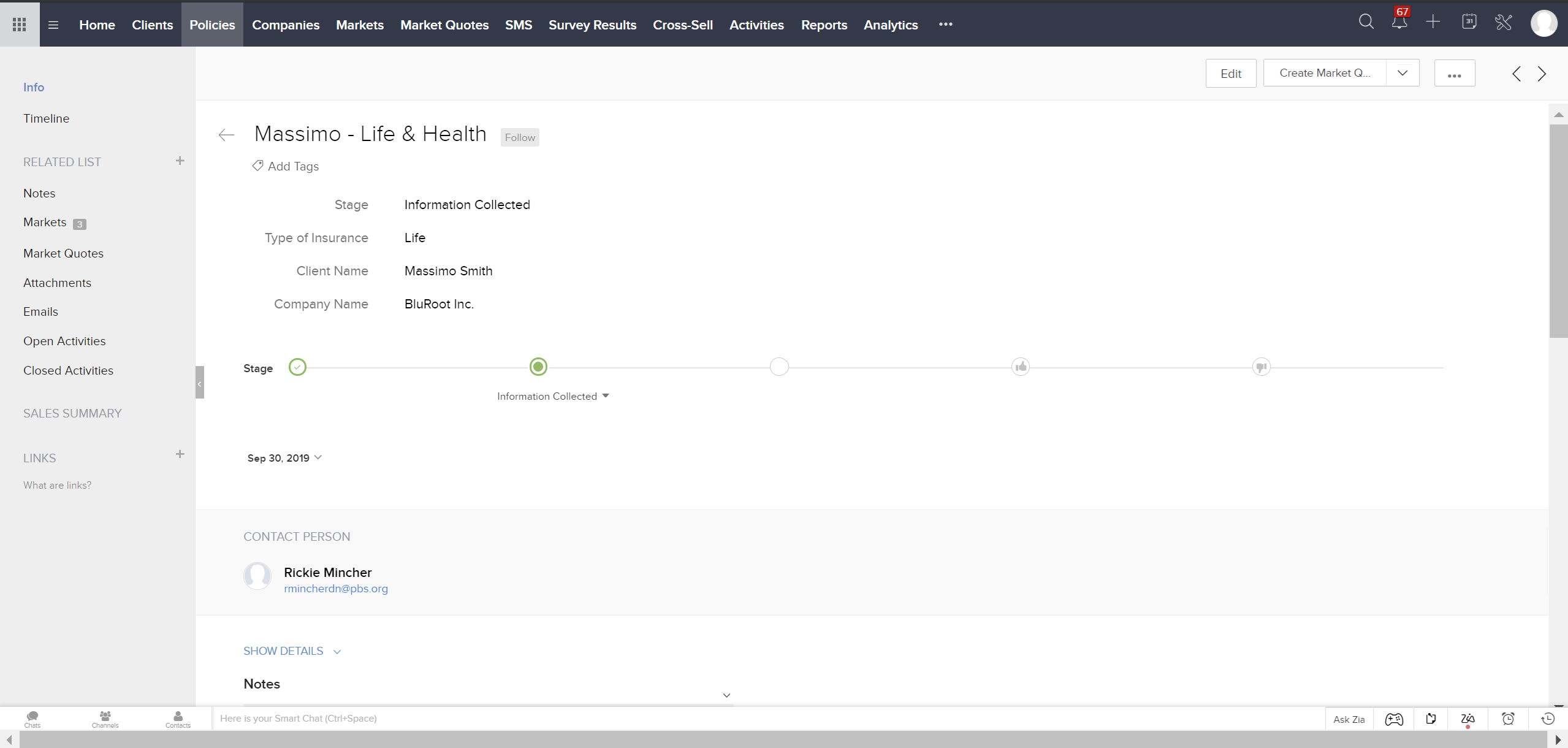Screen dimensions: 1568x748
Task: Open the Timeline sidebar item
Action: pyautogui.click(x=47, y=118)
